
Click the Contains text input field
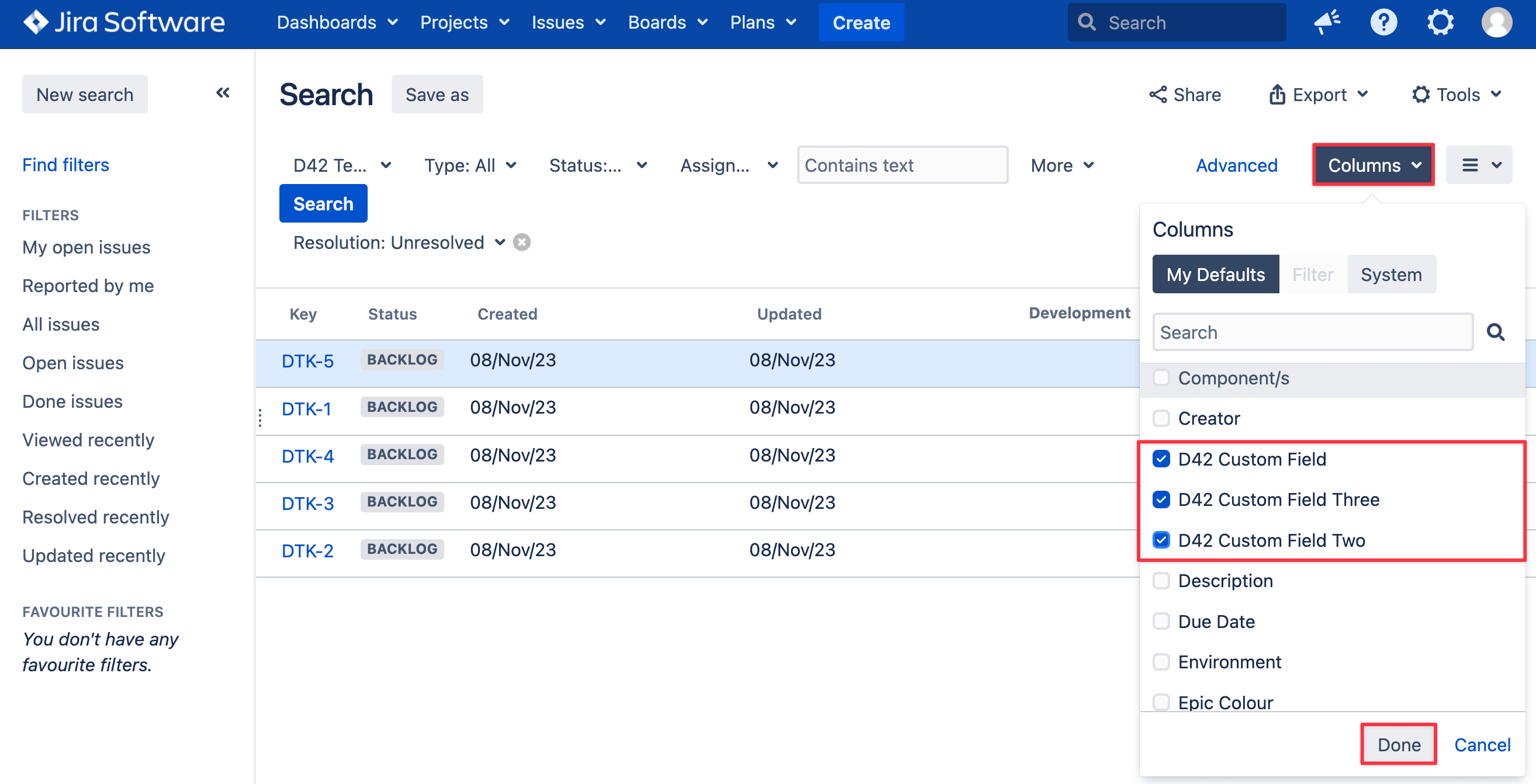[902, 165]
